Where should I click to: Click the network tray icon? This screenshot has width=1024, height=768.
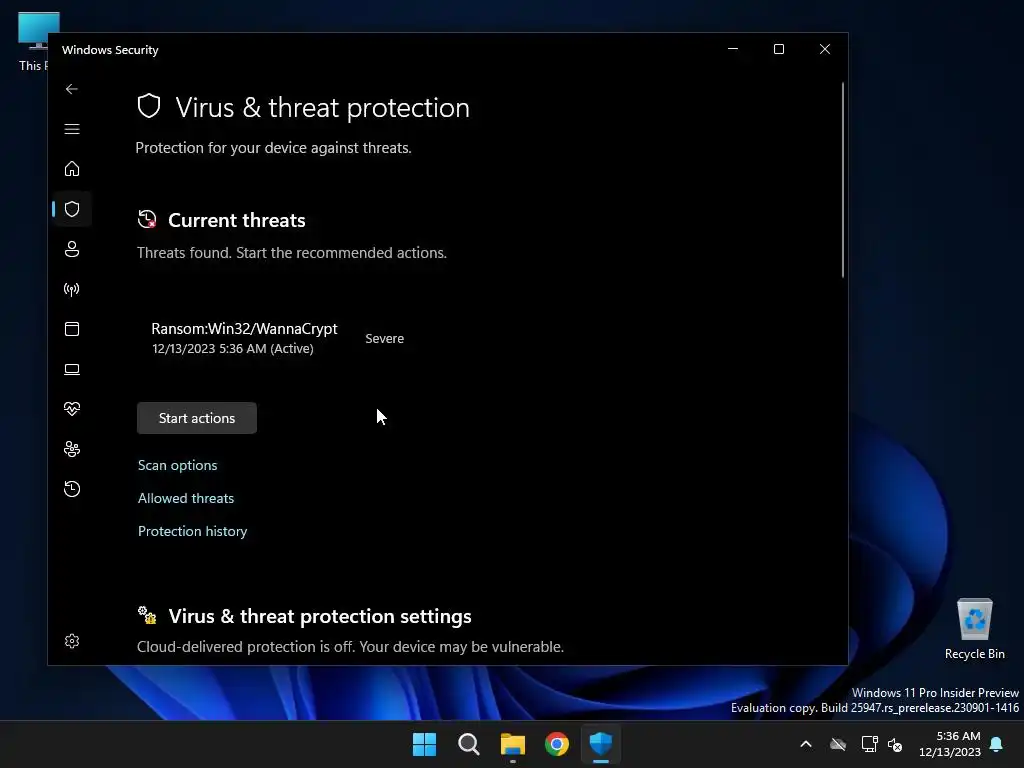(869, 744)
